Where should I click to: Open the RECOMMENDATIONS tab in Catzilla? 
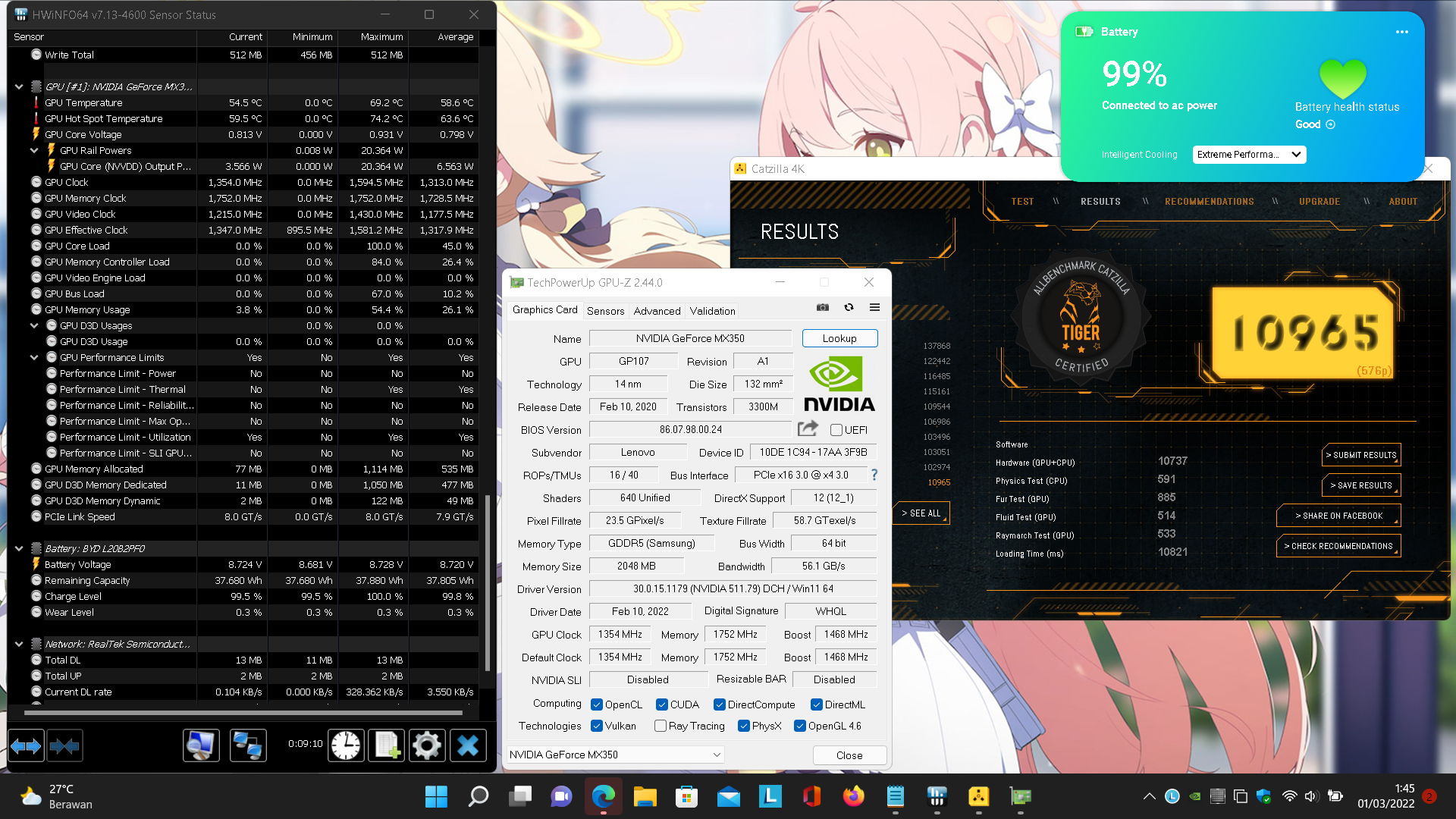coord(1210,202)
